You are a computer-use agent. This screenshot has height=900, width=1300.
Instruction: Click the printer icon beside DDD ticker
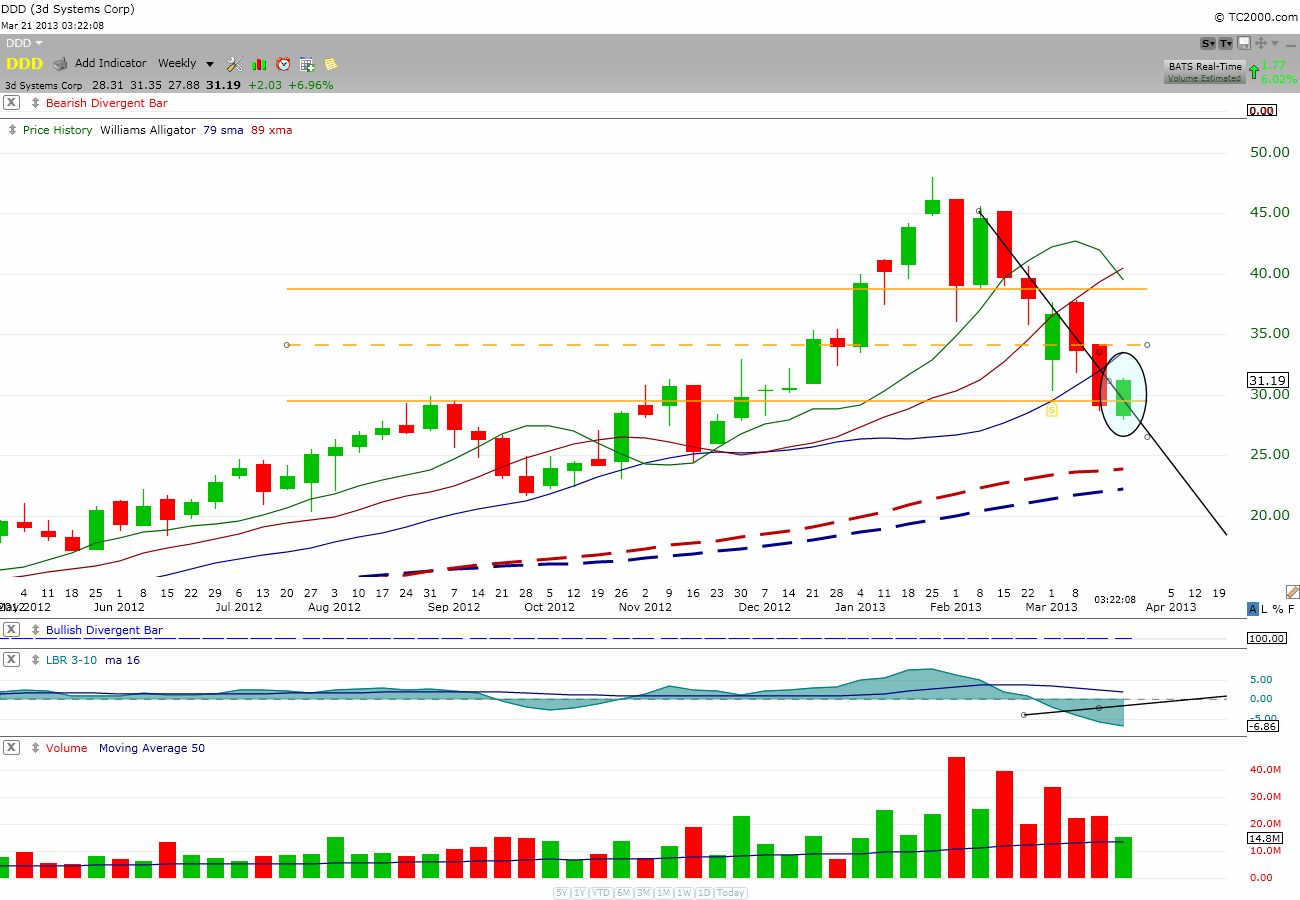tap(60, 64)
